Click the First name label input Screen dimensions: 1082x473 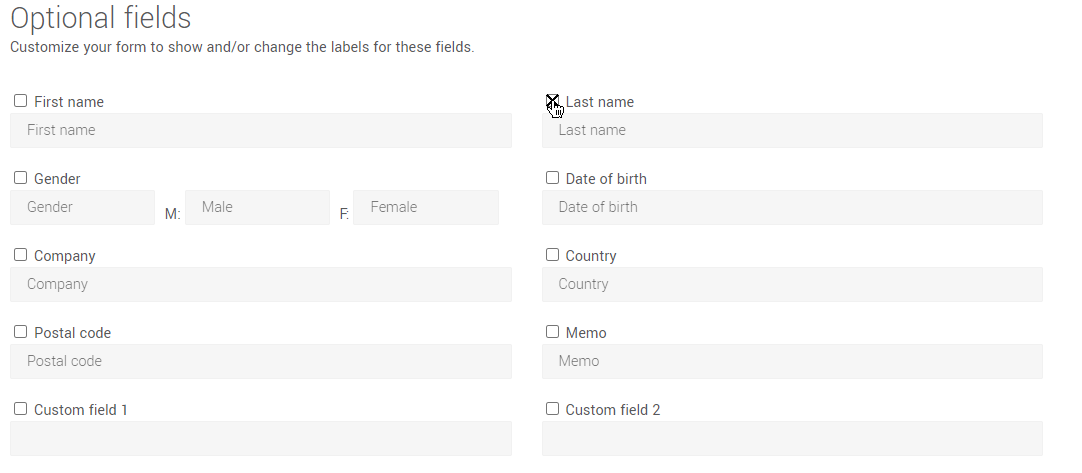click(x=260, y=130)
